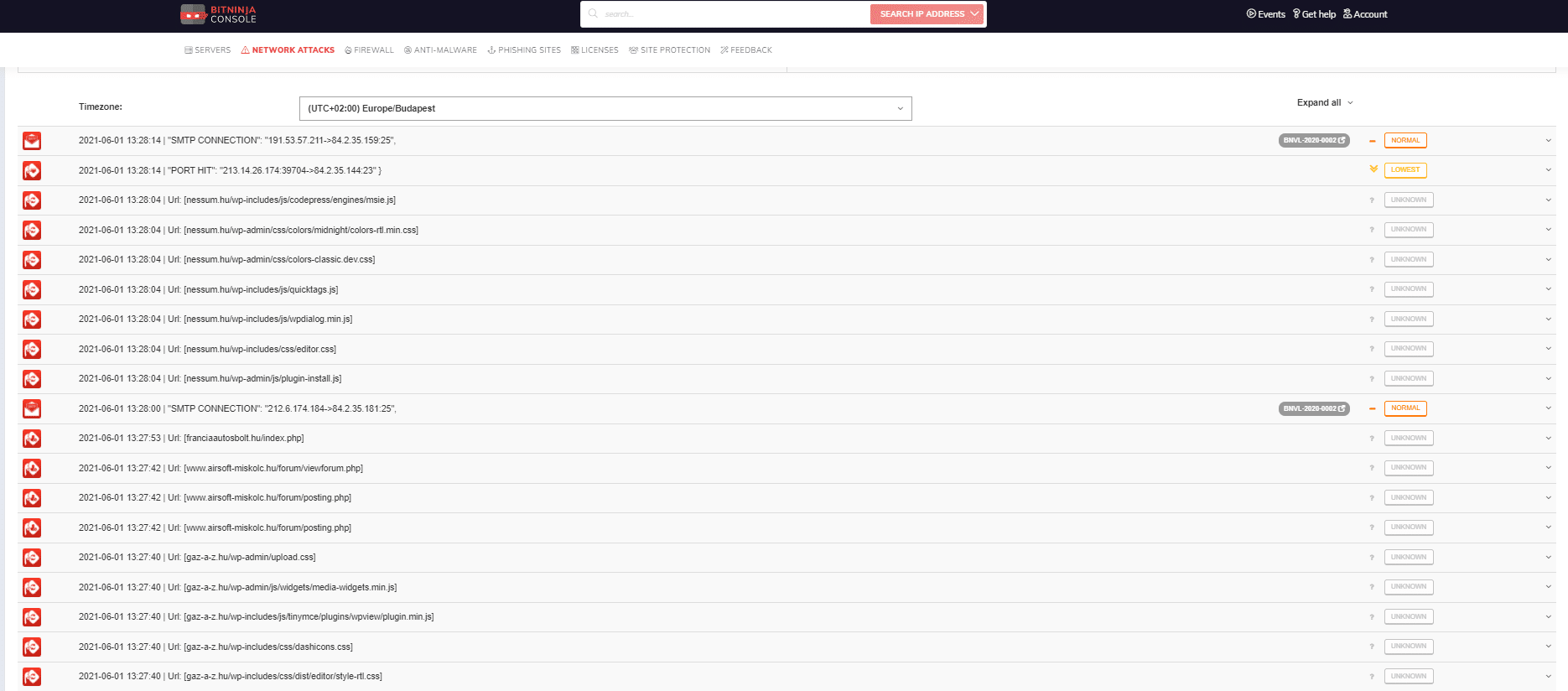Open the Timezone dropdown
Screen dimensions: 1568x691
(605, 108)
